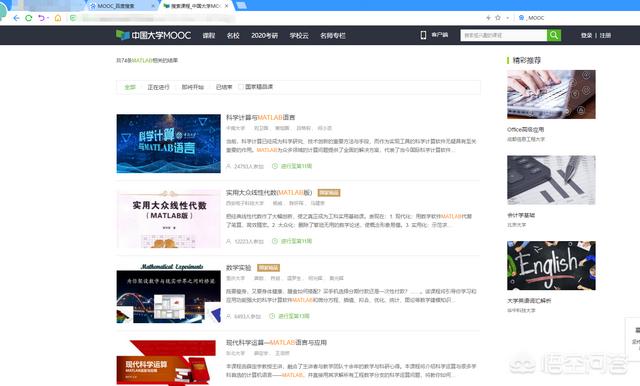The width and height of the screenshot is (640, 386).
Task: Open the Office keyboard thumbnail in 精彩推荐
Action: coord(551,94)
